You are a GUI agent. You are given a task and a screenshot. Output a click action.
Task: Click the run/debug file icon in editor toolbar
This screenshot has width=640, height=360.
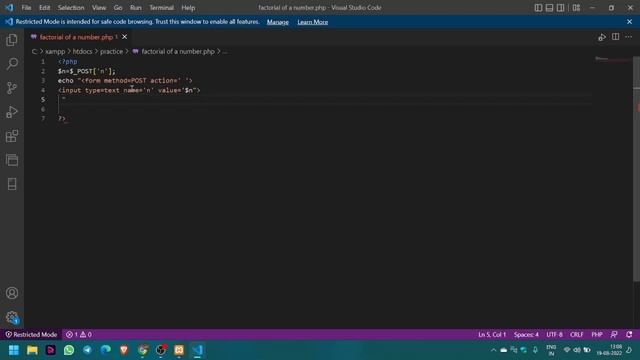coord(602,37)
